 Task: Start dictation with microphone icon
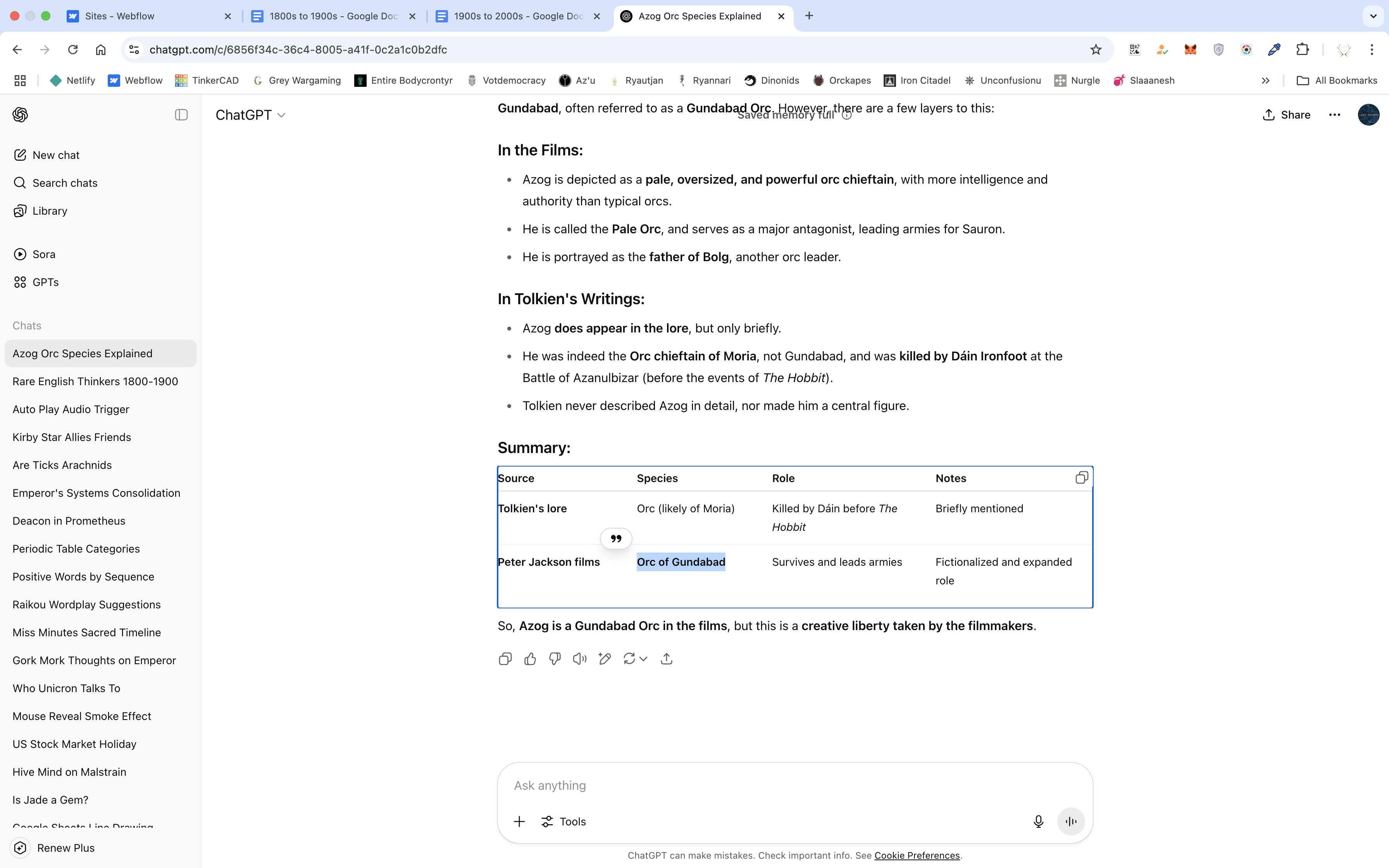pyautogui.click(x=1038, y=821)
